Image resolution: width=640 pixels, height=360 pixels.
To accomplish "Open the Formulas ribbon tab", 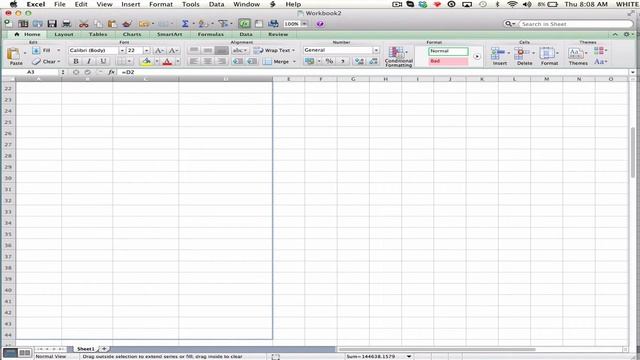I will tap(211, 34).
